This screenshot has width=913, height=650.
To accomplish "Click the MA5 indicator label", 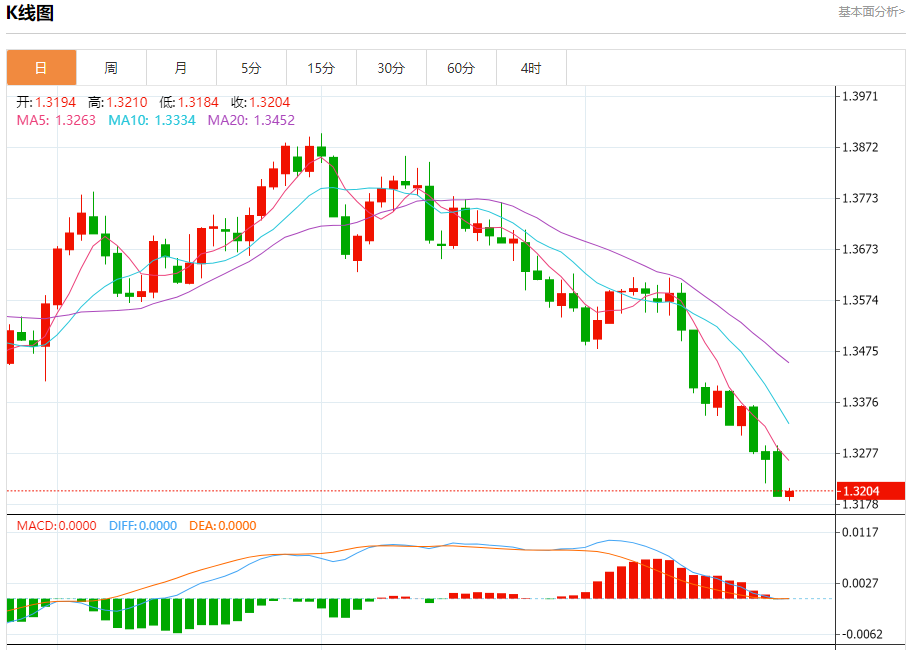I will tap(56, 120).
